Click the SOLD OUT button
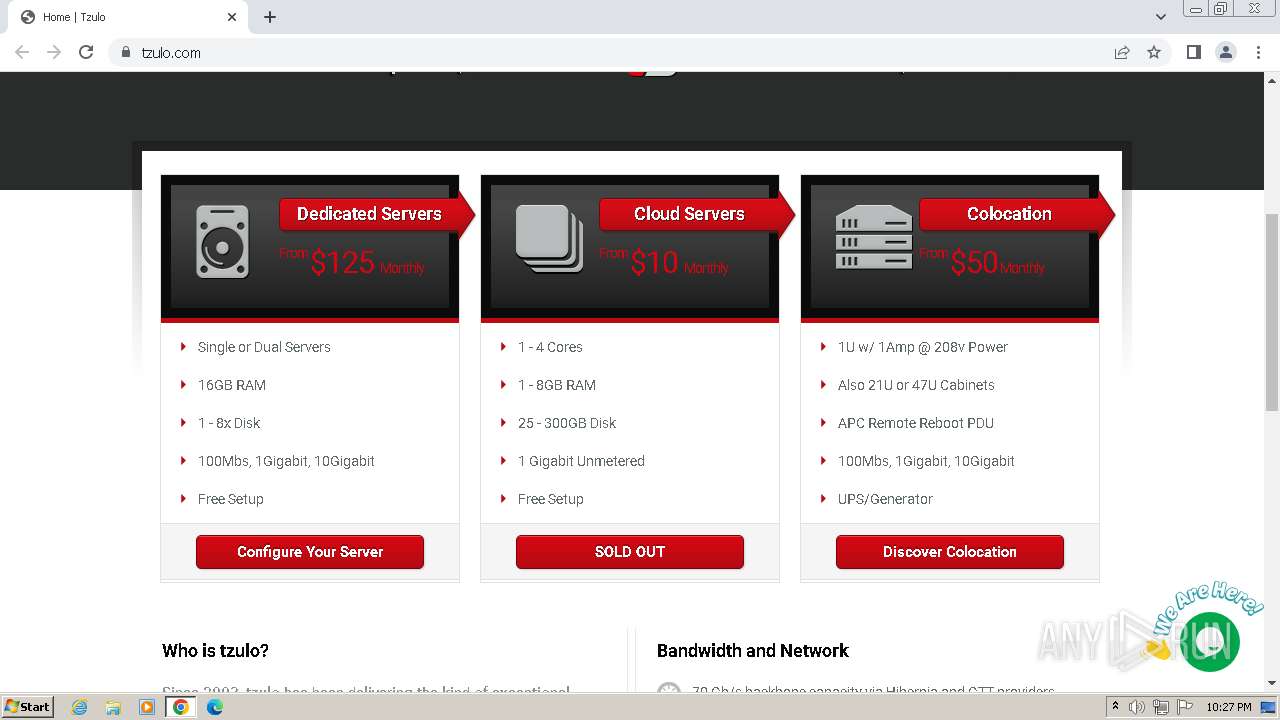This screenshot has width=1280, height=720. pos(630,552)
